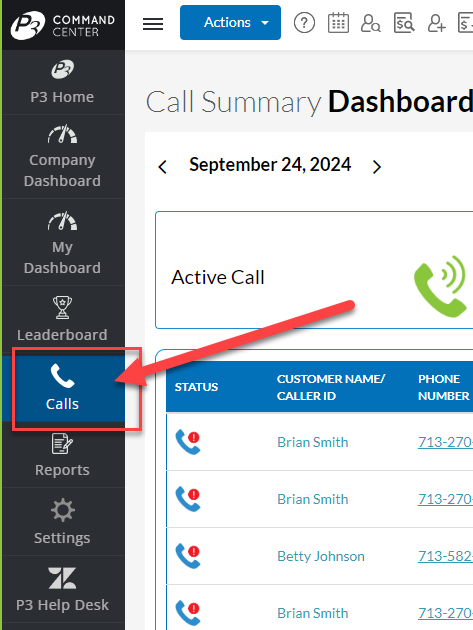Click the add customer icon
This screenshot has width=473, height=630.
(436, 23)
